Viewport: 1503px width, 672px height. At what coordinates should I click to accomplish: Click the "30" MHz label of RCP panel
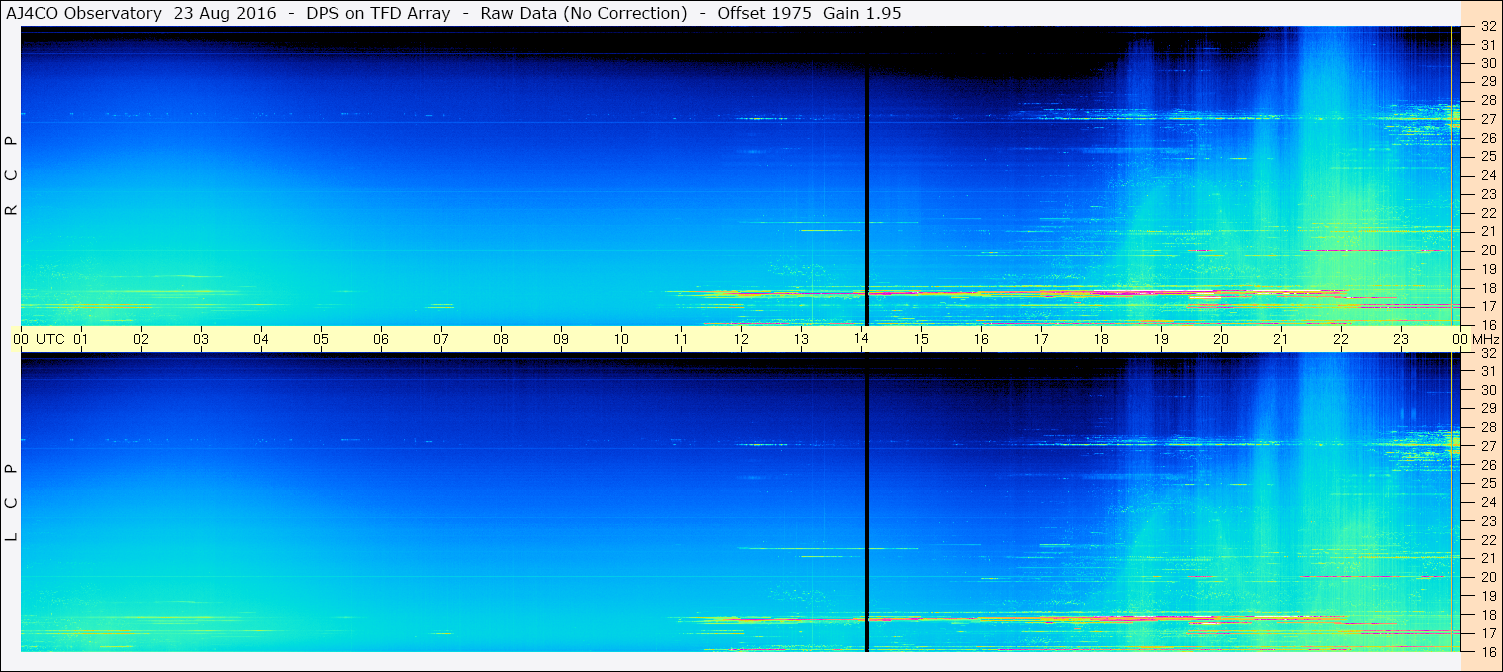[1488, 63]
